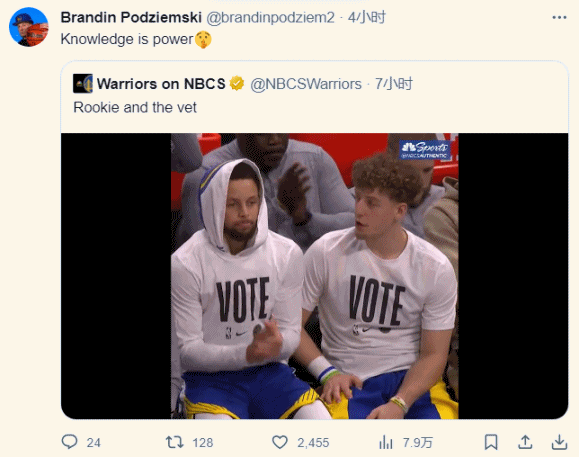Click the 2,455 likes count

(x=313, y=443)
